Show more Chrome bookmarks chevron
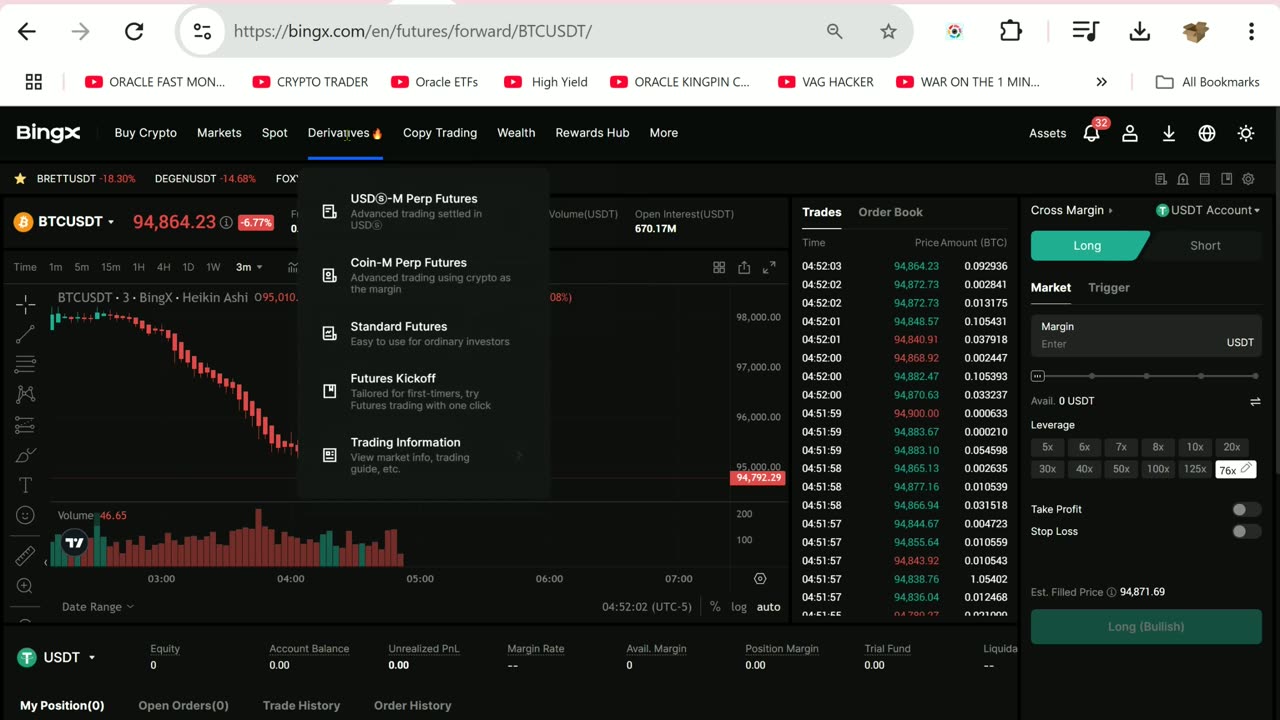The width and height of the screenshot is (1280, 720). tap(1101, 82)
